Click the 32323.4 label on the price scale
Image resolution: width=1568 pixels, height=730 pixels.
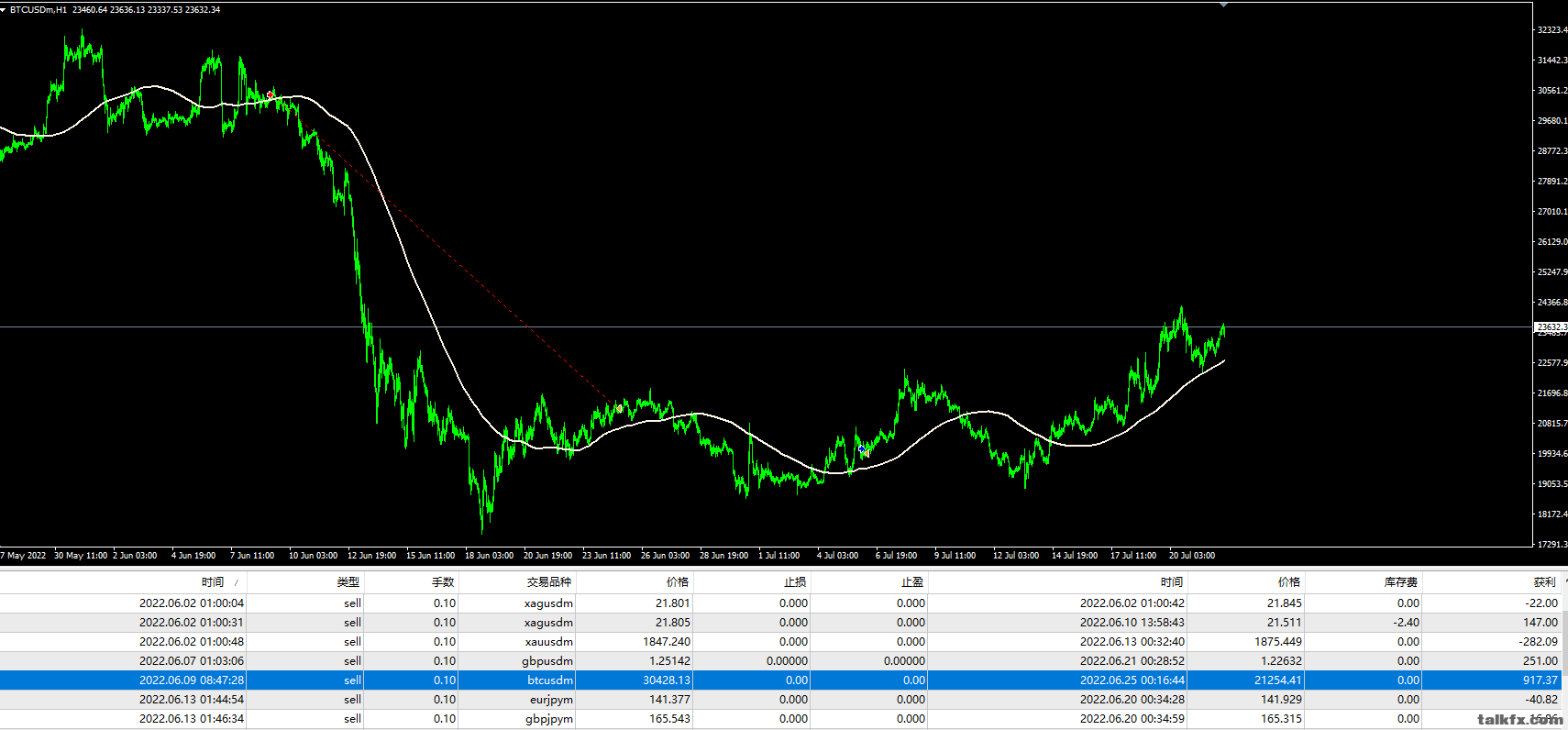[1552, 30]
